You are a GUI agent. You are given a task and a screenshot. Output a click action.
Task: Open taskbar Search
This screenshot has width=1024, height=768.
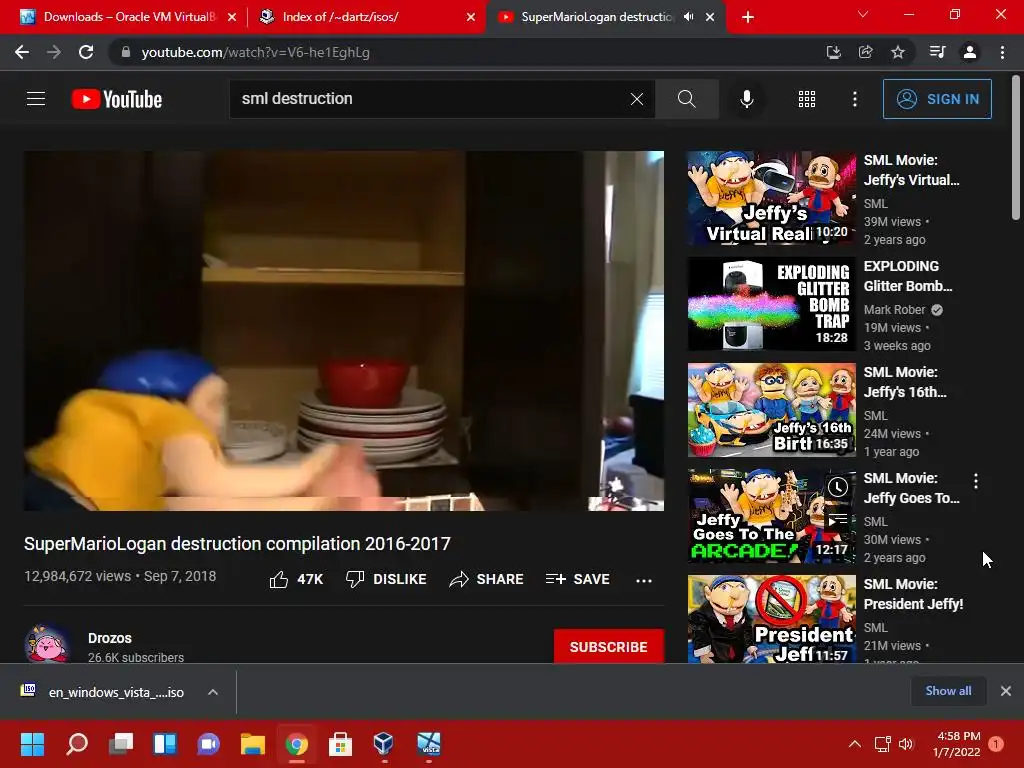(77, 744)
